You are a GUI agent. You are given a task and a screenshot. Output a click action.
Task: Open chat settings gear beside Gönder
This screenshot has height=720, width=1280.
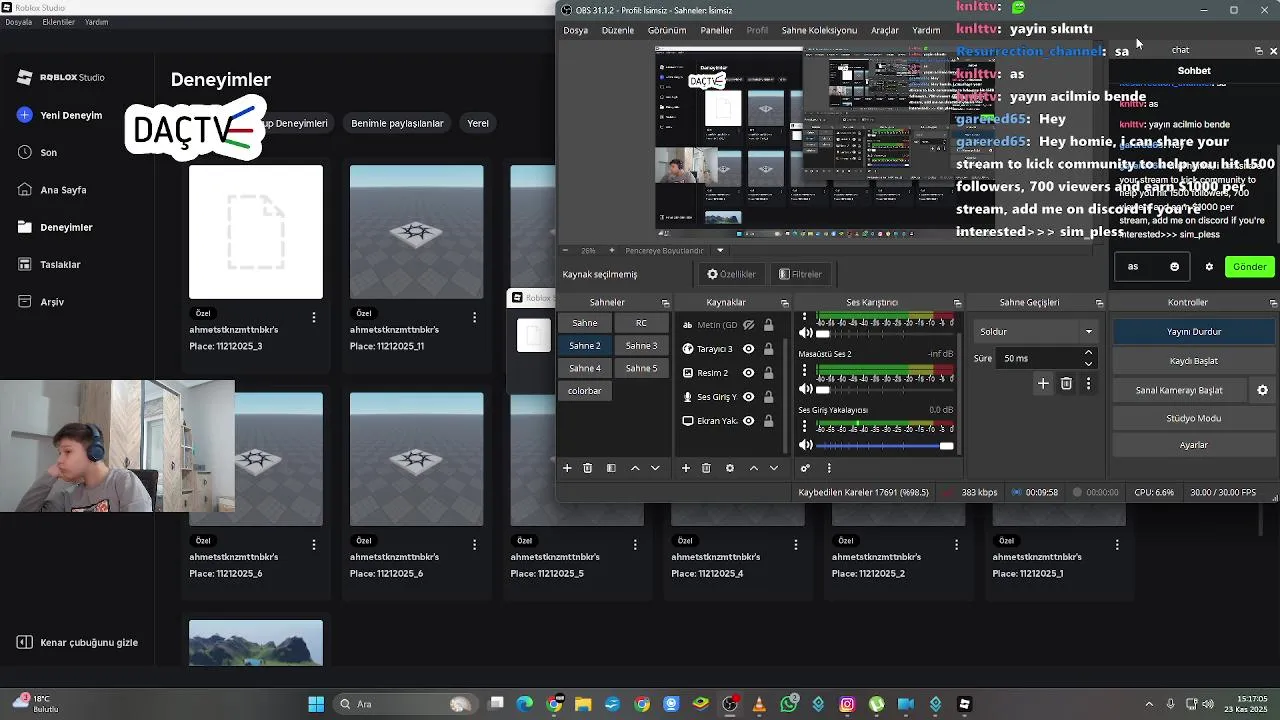[1209, 267]
